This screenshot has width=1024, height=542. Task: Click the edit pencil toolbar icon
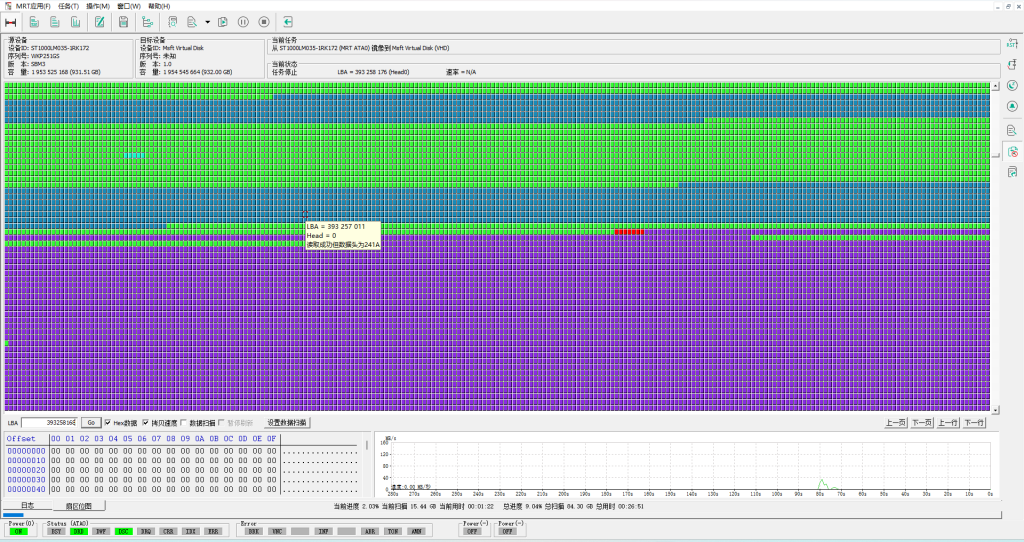(99, 22)
